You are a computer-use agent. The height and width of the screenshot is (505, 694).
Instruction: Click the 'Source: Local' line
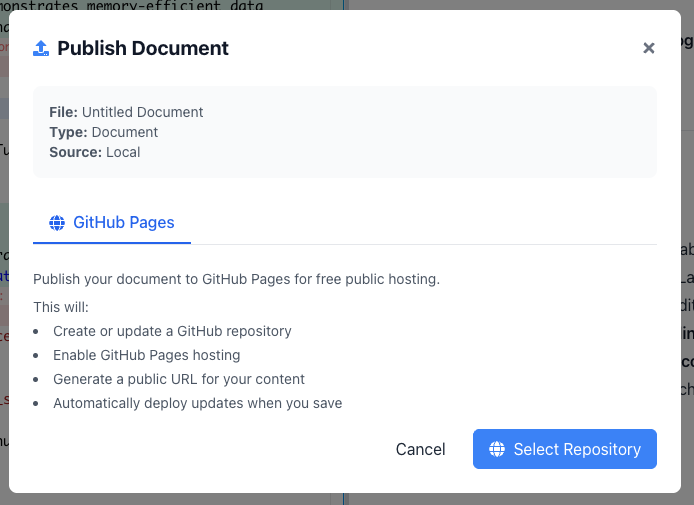click(x=95, y=152)
